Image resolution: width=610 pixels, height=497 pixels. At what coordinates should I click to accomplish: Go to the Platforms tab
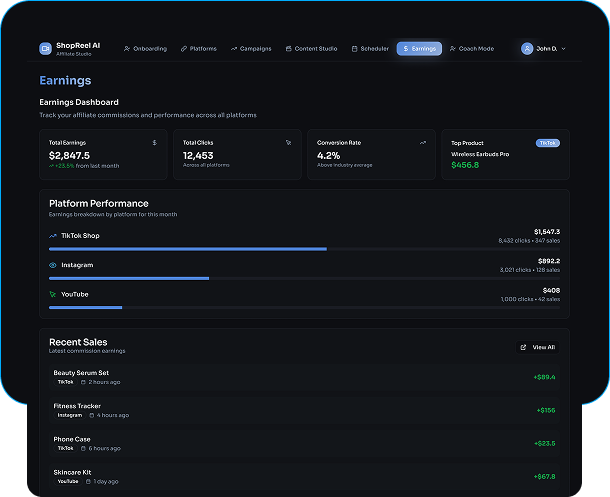[198, 48]
